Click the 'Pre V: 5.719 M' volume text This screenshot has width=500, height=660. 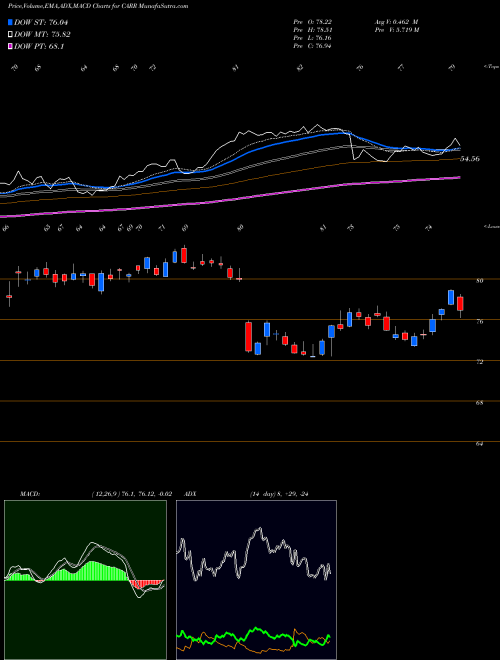click(397, 30)
